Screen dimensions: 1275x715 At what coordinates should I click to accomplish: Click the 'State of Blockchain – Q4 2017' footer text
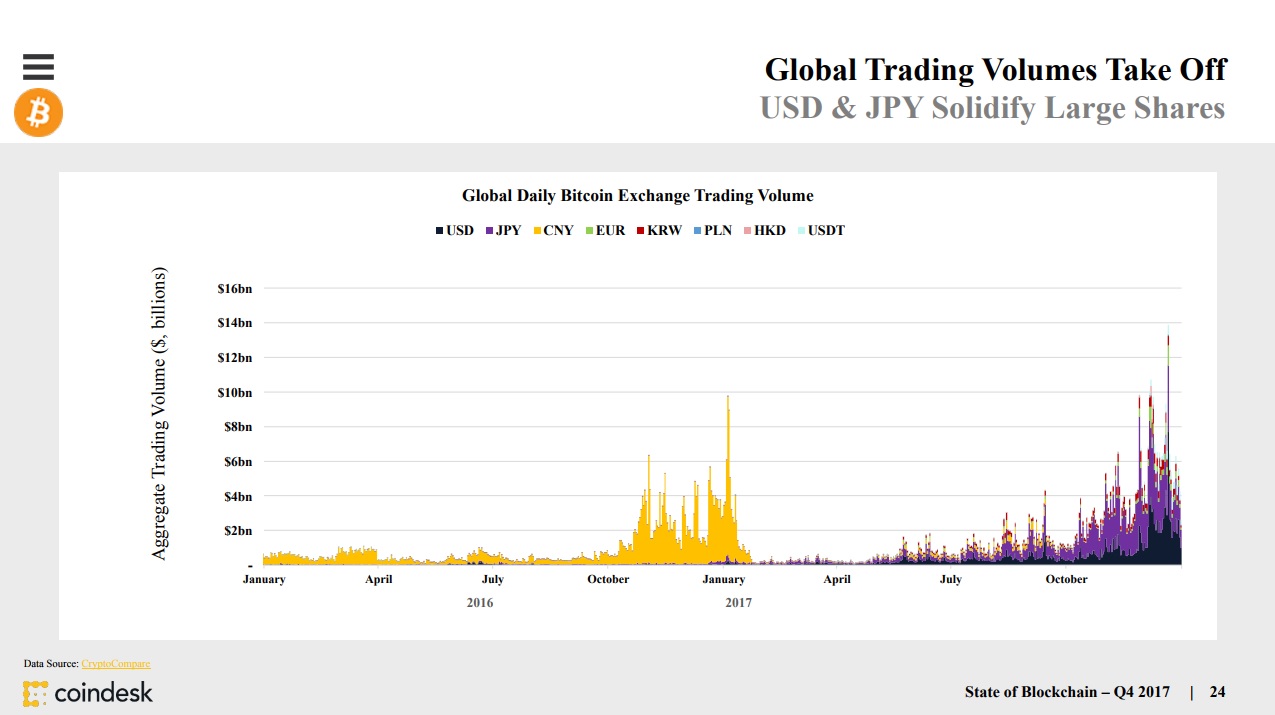tap(1067, 692)
